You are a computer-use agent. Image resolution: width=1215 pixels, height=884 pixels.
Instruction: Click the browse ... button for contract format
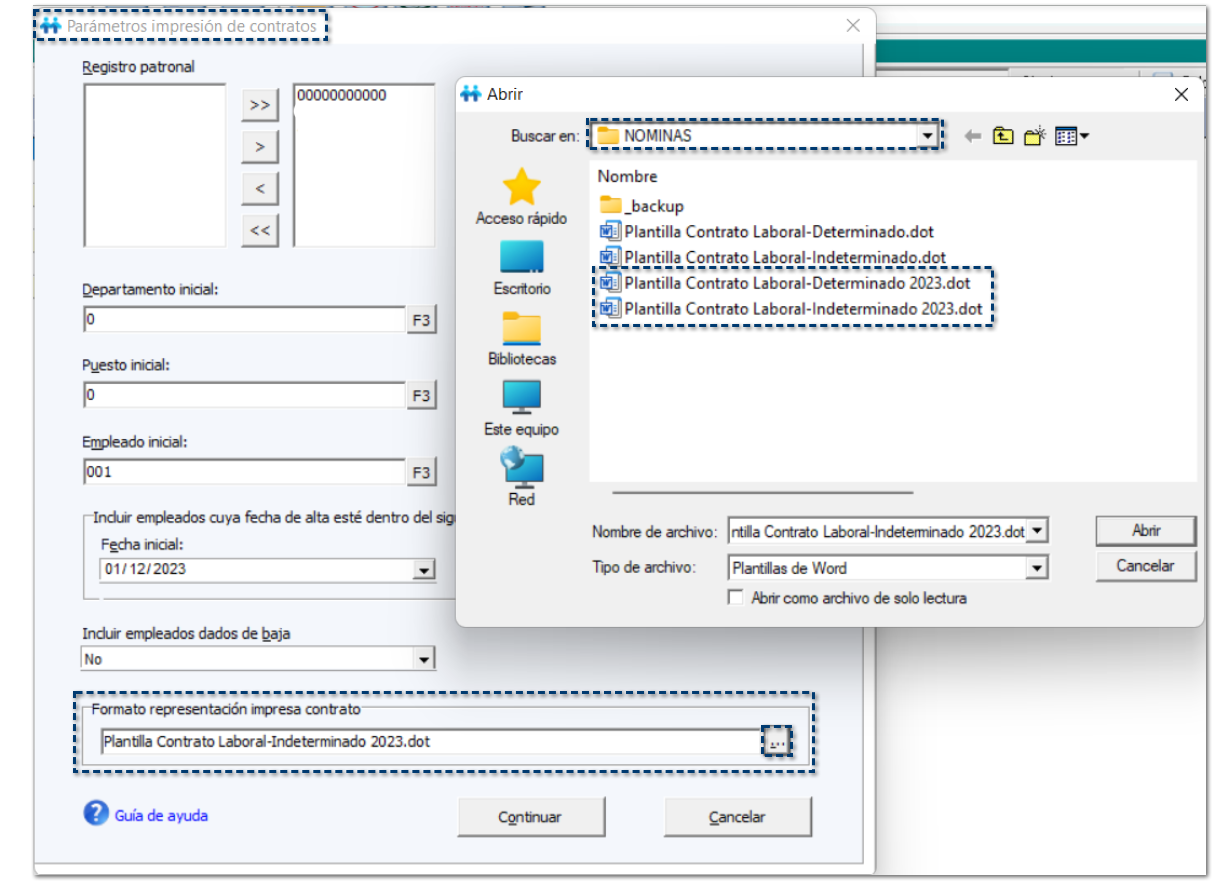pyautogui.click(x=777, y=742)
